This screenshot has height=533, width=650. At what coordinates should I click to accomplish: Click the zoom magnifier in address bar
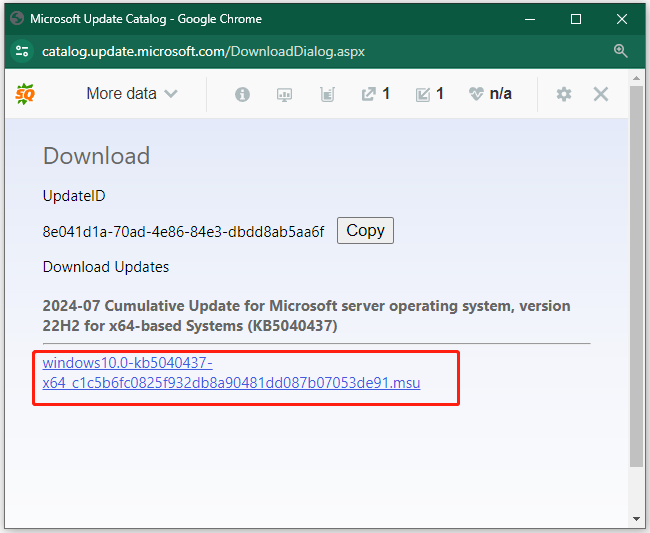click(621, 51)
